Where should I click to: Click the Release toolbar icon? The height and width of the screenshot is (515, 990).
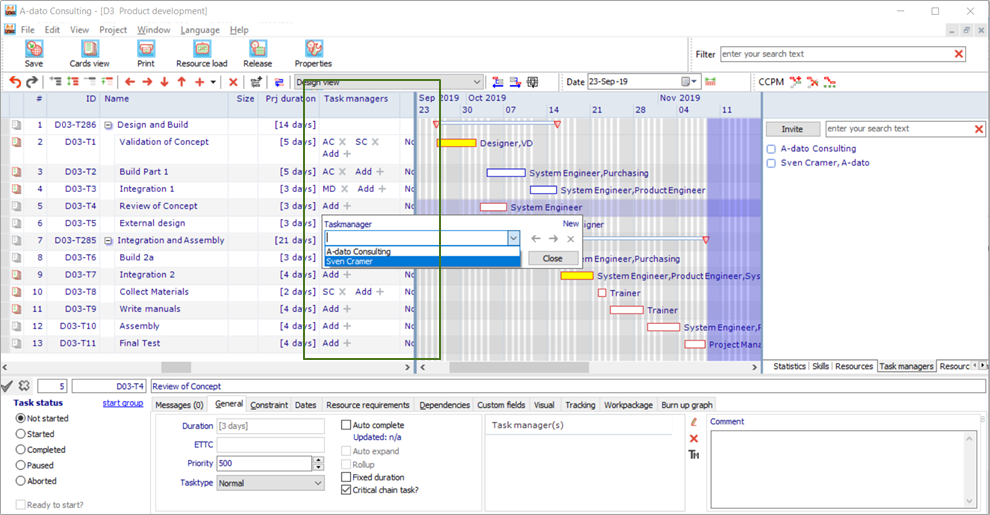258,49
